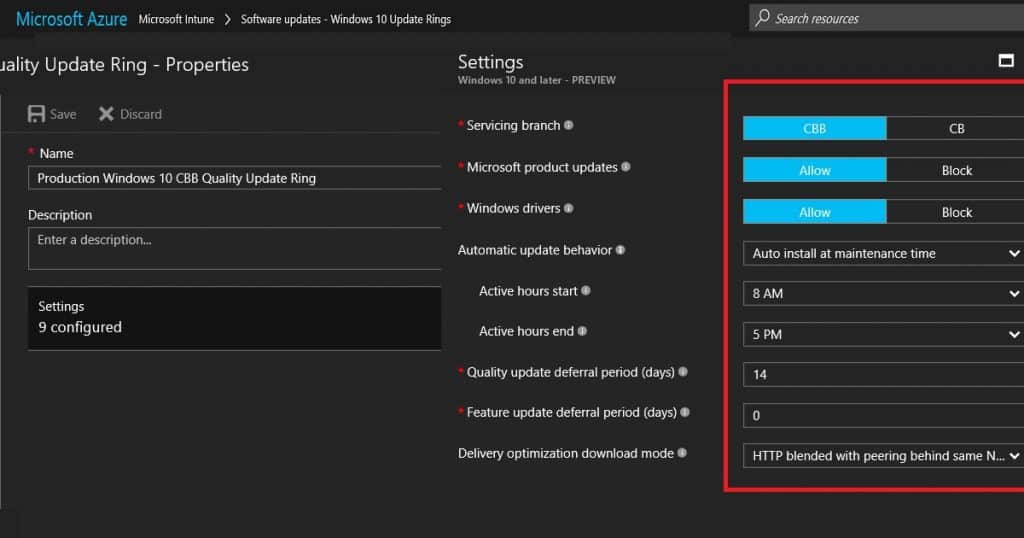Select CBB servicing branch
The width and height of the screenshot is (1024, 538).
[x=814, y=129]
